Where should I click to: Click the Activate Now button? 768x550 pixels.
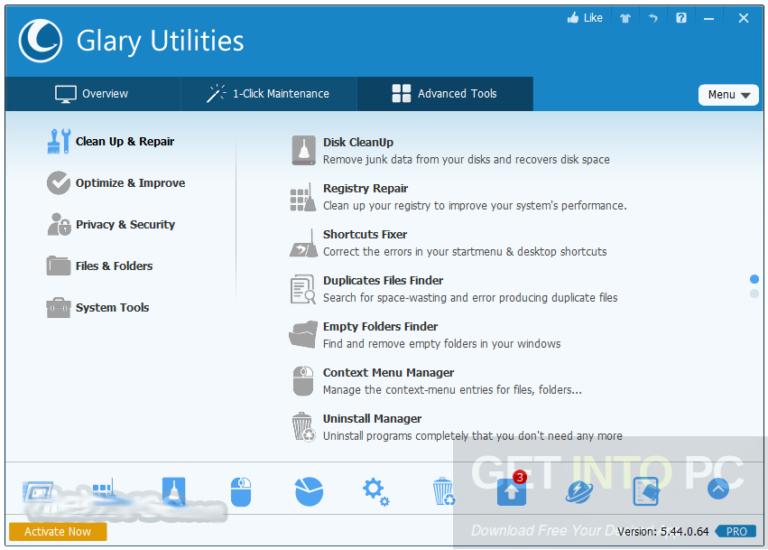pos(58,531)
